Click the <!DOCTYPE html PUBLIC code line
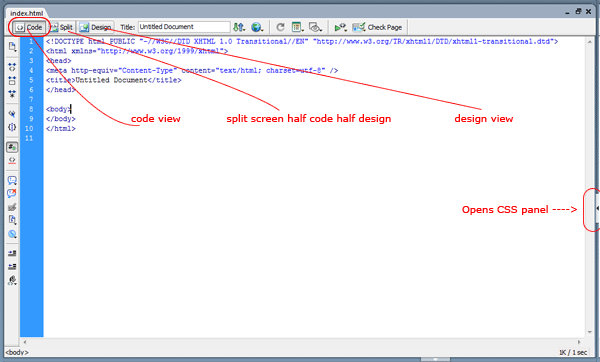600x362 pixels. click(302, 41)
